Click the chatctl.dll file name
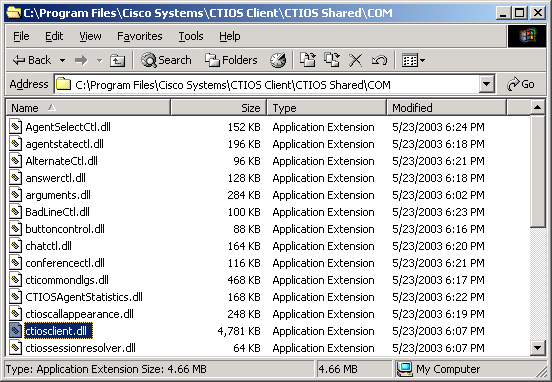This screenshot has width=552, height=382. (x=49, y=246)
